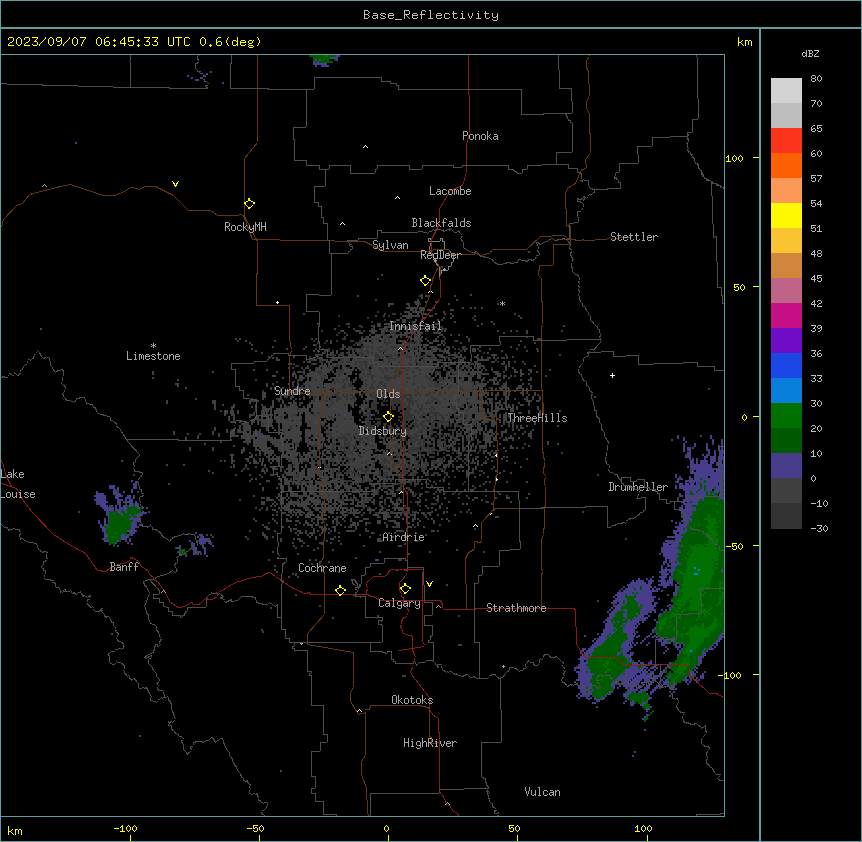Click the white asterisk marker east of Innisfail
Viewport: 862px width, 842px height.
[502, 303]
